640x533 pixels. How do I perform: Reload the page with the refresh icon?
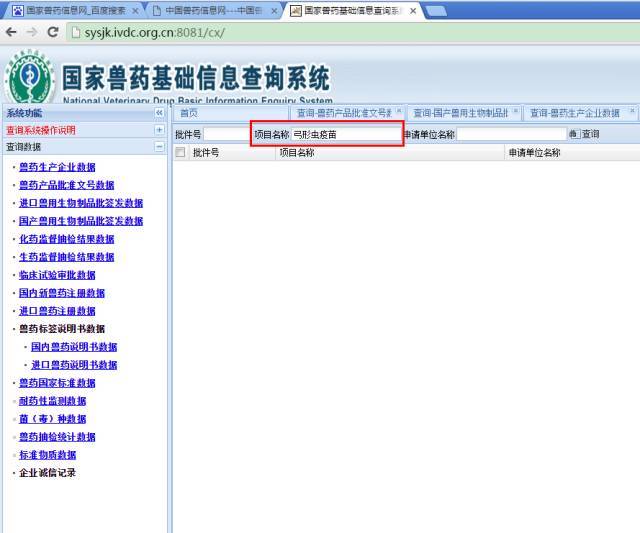(x=54, y=32)
